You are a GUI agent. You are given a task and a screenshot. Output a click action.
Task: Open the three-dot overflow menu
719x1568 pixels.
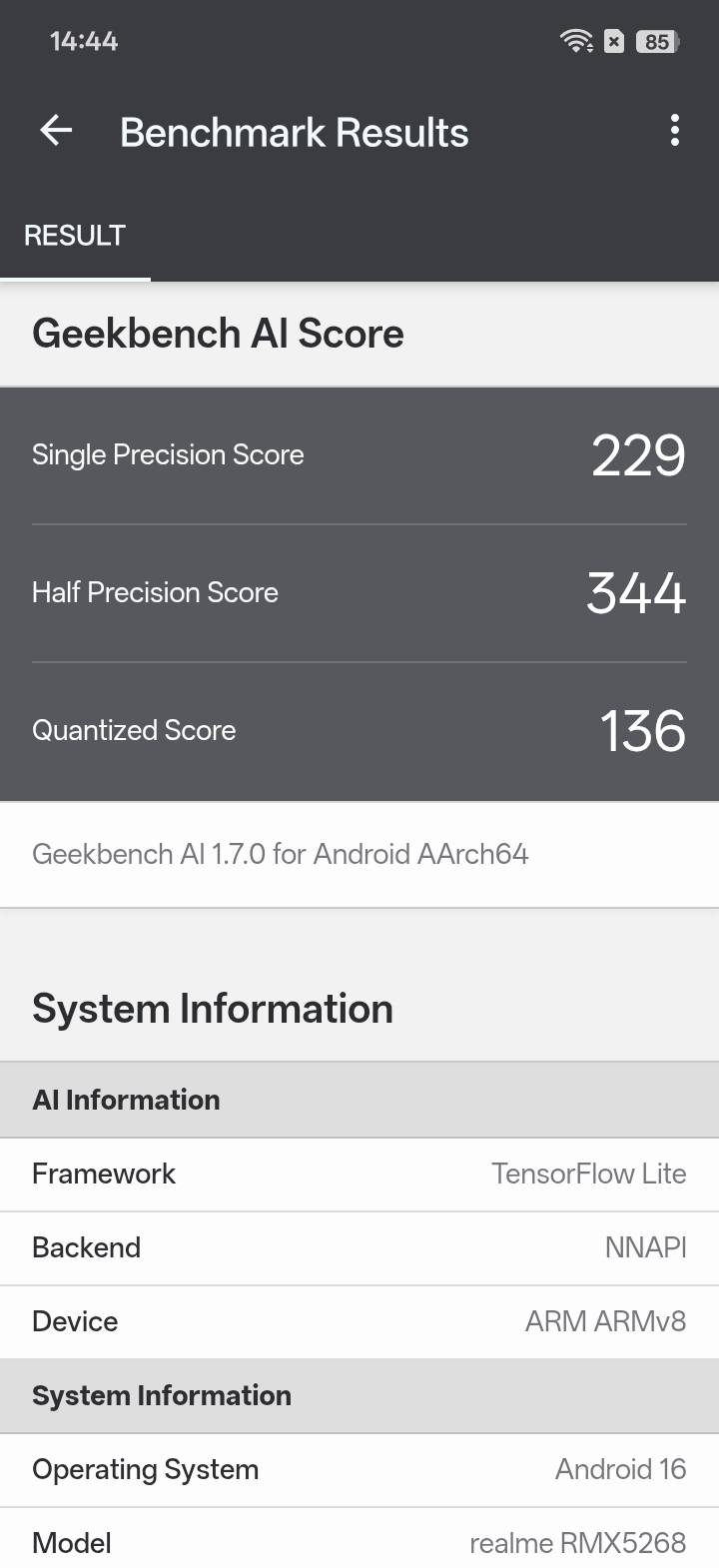click(x=675, y=131)
